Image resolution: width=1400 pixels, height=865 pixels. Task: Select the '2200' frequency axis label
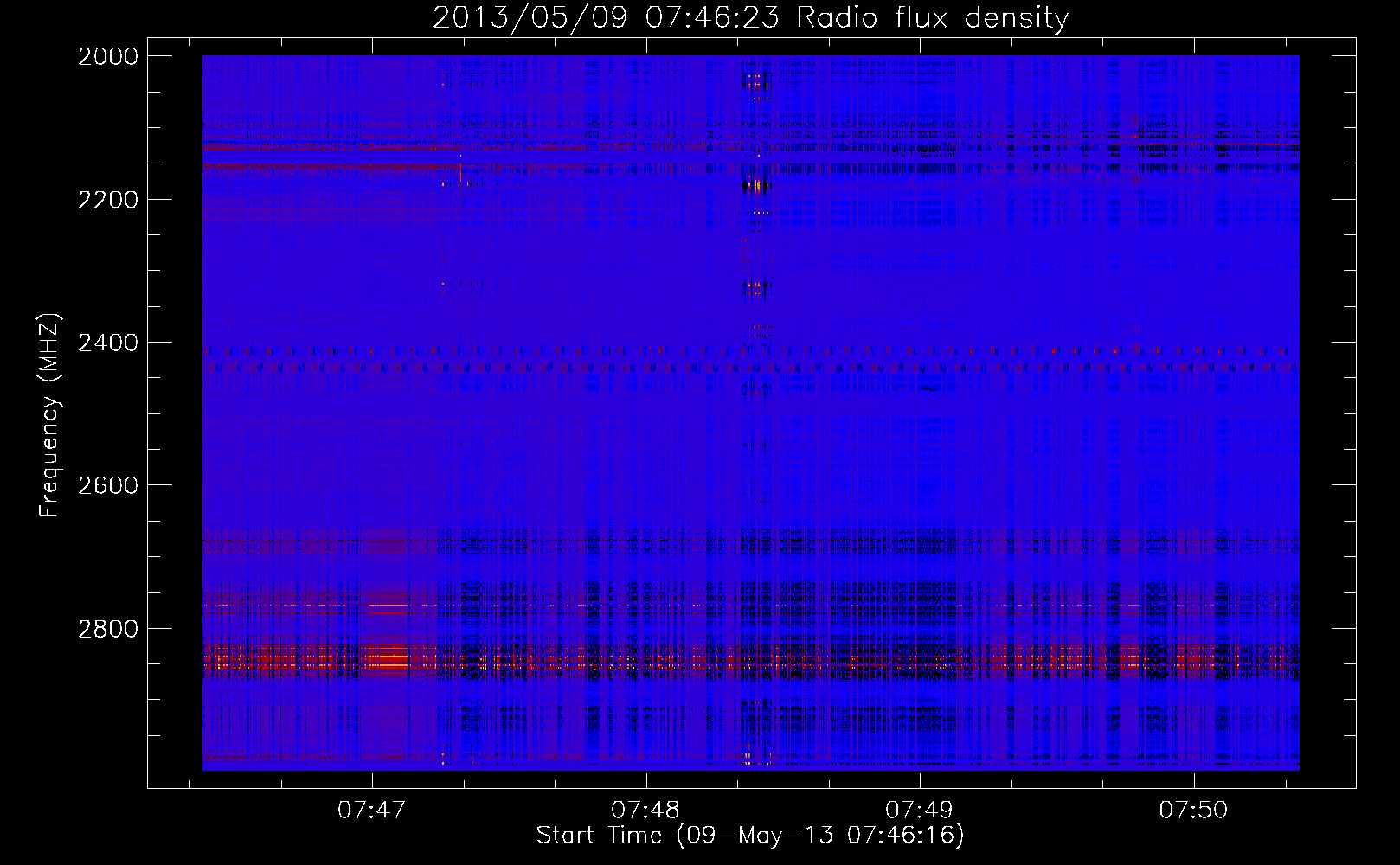tap(108, 200)
